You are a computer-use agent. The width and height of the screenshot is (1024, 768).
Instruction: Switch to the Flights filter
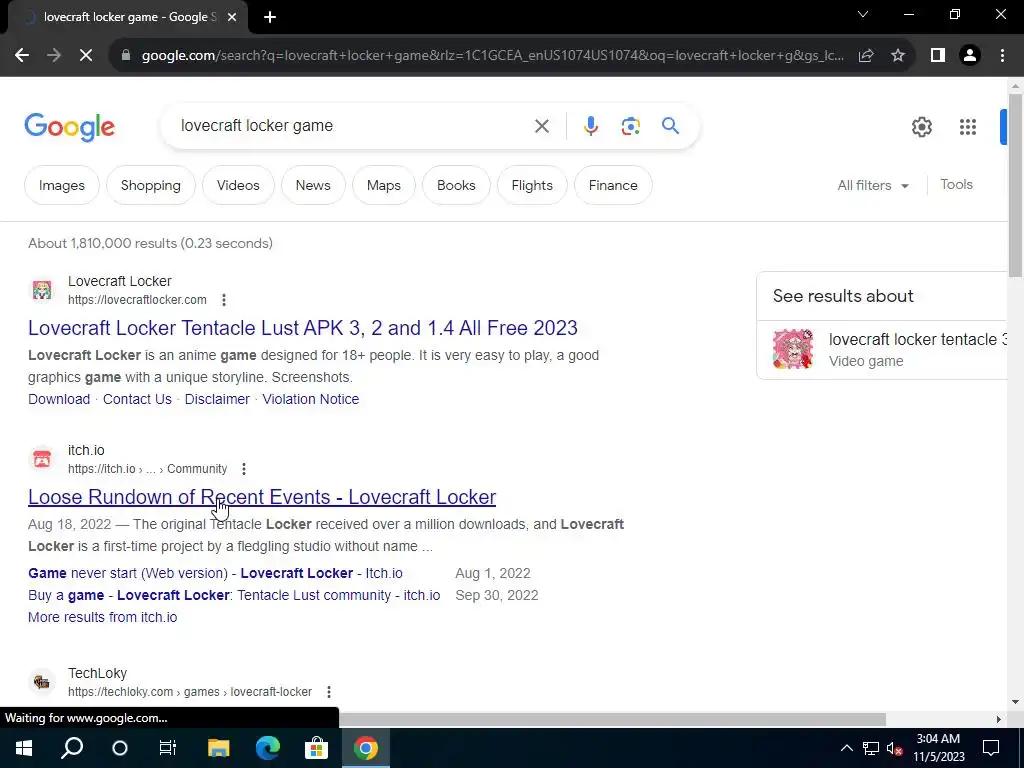click(532, 185)
